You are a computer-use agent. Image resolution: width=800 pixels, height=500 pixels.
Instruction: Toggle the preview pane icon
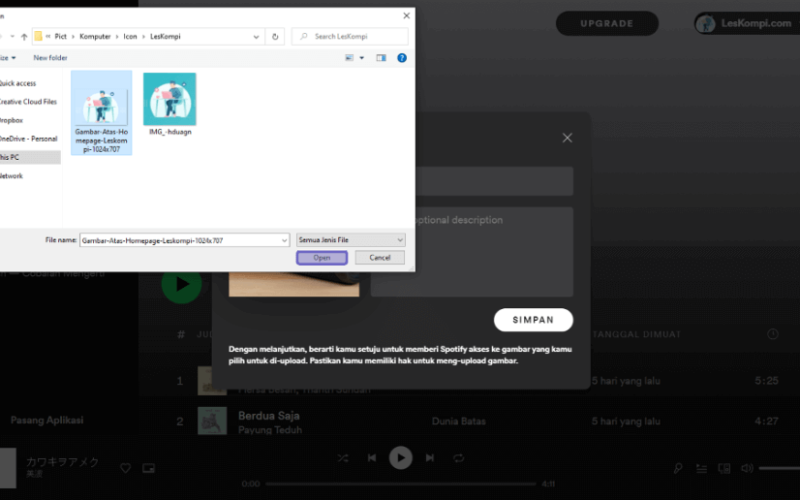point(381,58)
